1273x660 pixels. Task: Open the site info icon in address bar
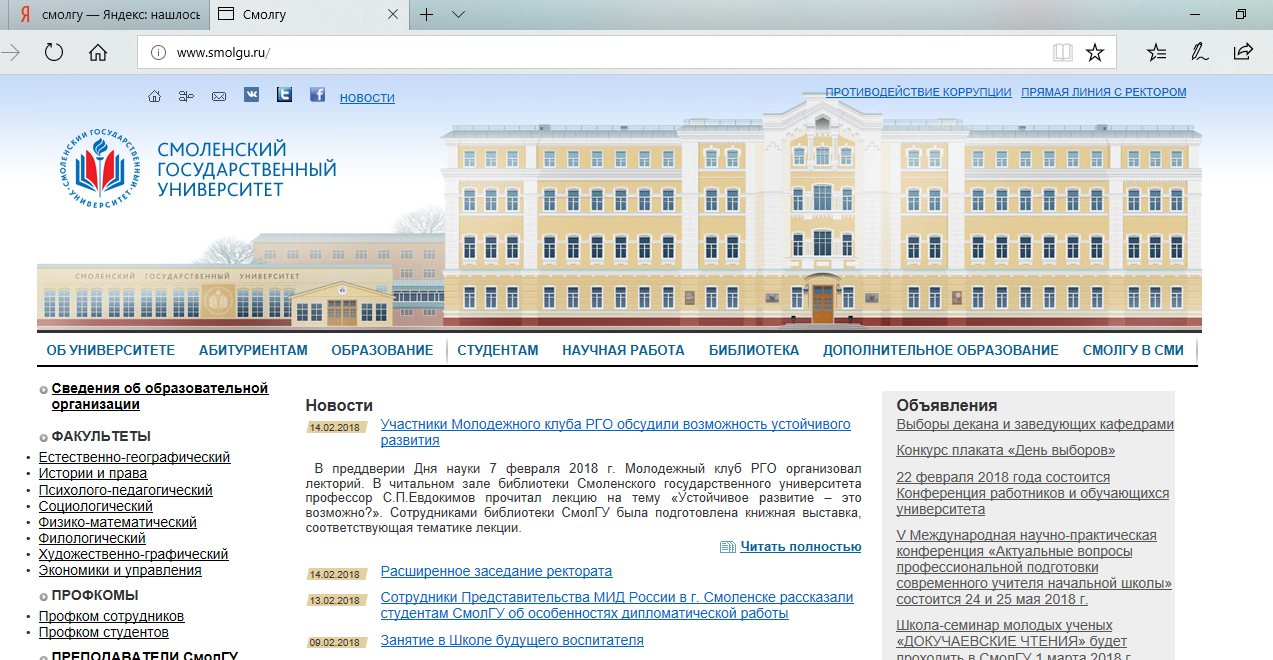(158, 53)
